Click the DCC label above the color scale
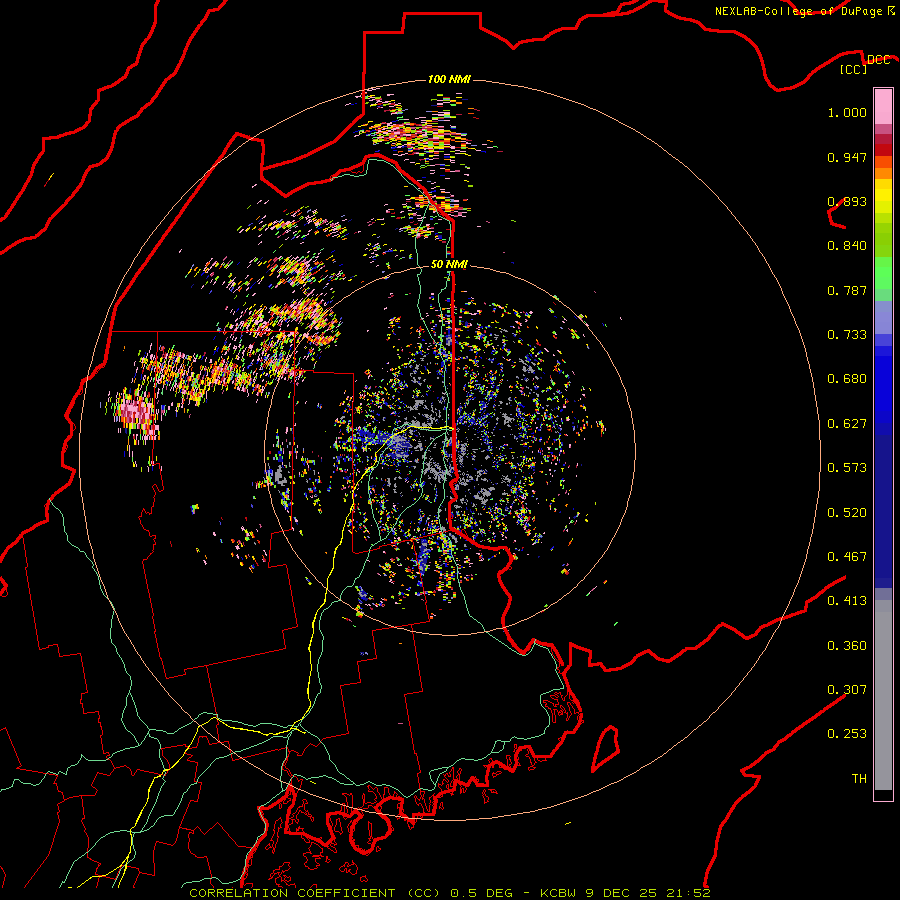The image size is (900, 900). (878, 60)
